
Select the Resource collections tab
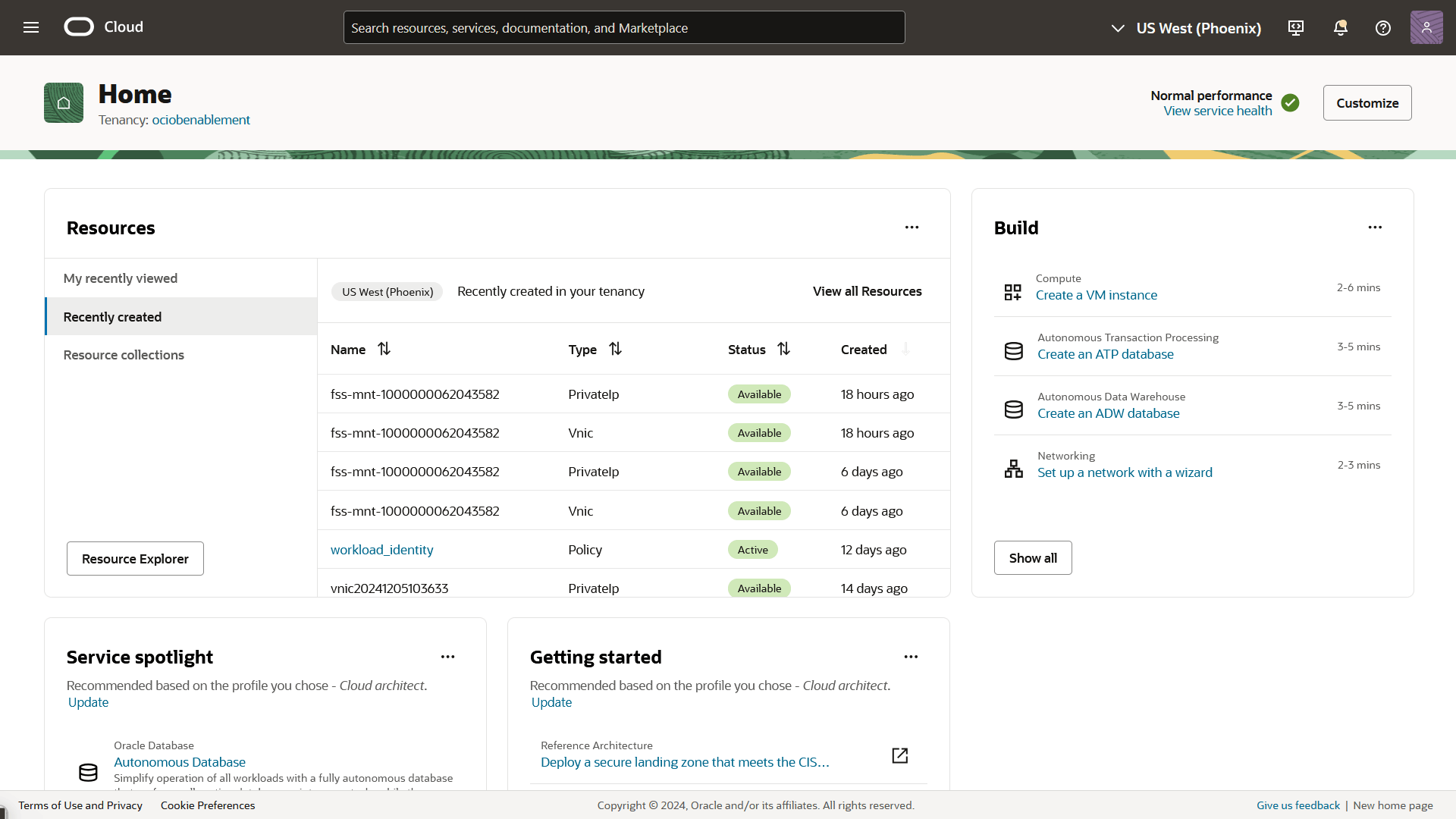(124, 355)
